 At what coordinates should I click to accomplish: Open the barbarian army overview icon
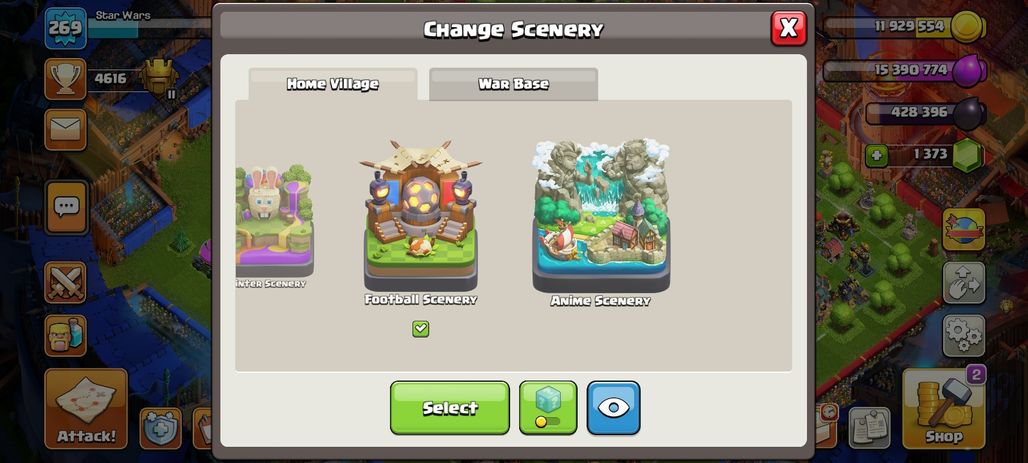[65, 335]
